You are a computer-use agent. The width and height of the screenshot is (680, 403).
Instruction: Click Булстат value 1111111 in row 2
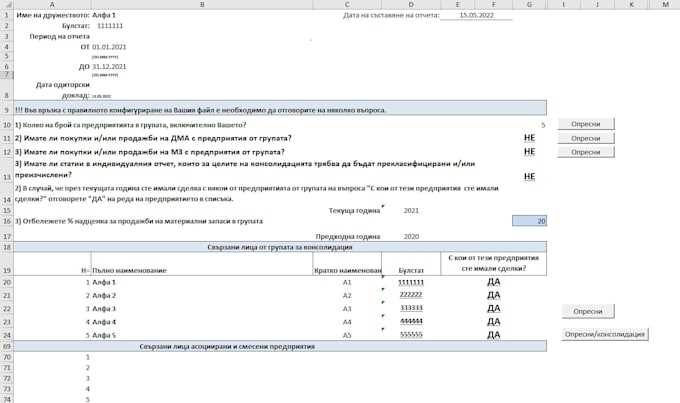pyautogui.click(x=110, y=26)
